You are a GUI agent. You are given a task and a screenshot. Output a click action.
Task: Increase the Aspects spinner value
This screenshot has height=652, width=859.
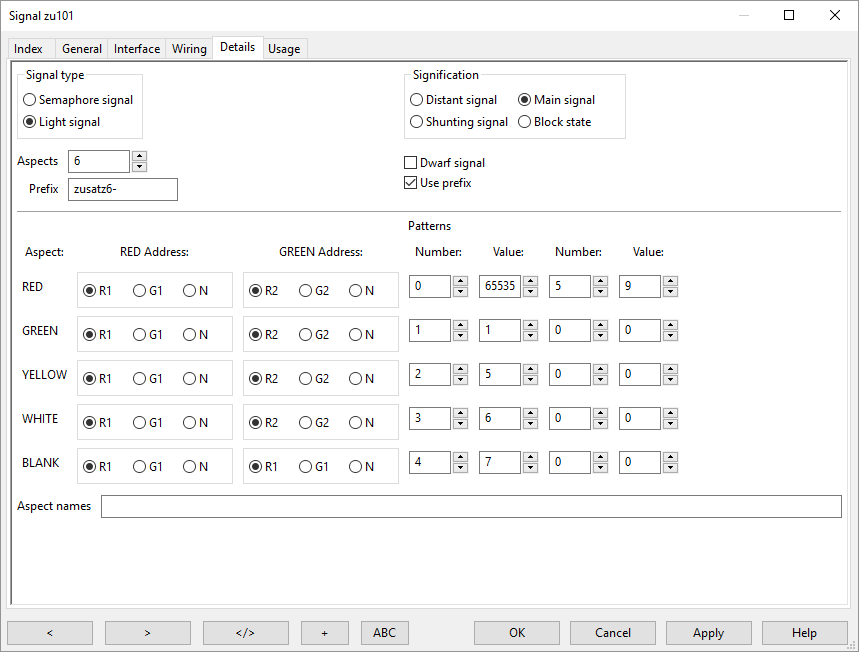click(x=140, y=156)
